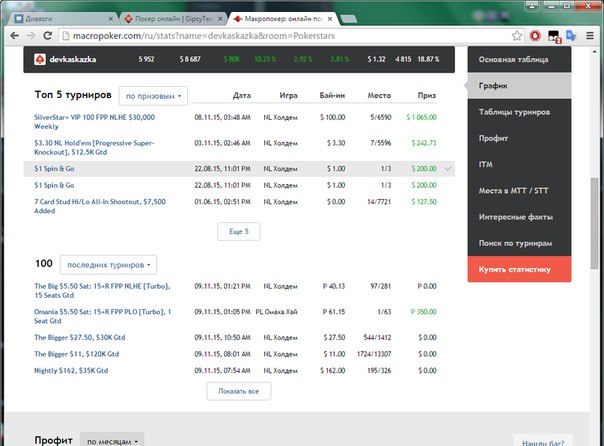Click the P 350.00 prize value
This screenshot has height=446, width=604.
pyautogui.click(x=423, y=312)
